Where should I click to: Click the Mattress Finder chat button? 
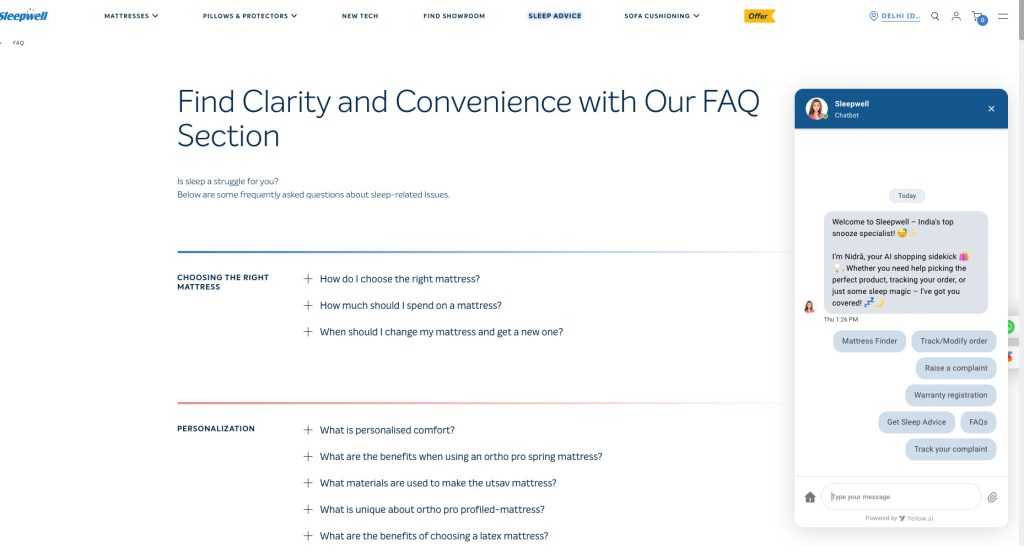869,341
